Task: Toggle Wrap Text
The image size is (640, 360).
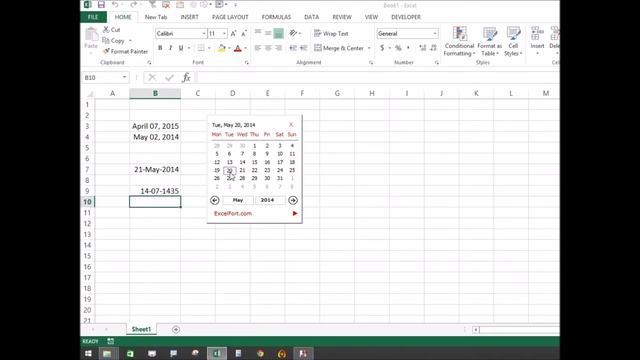Action: point(331,33)
